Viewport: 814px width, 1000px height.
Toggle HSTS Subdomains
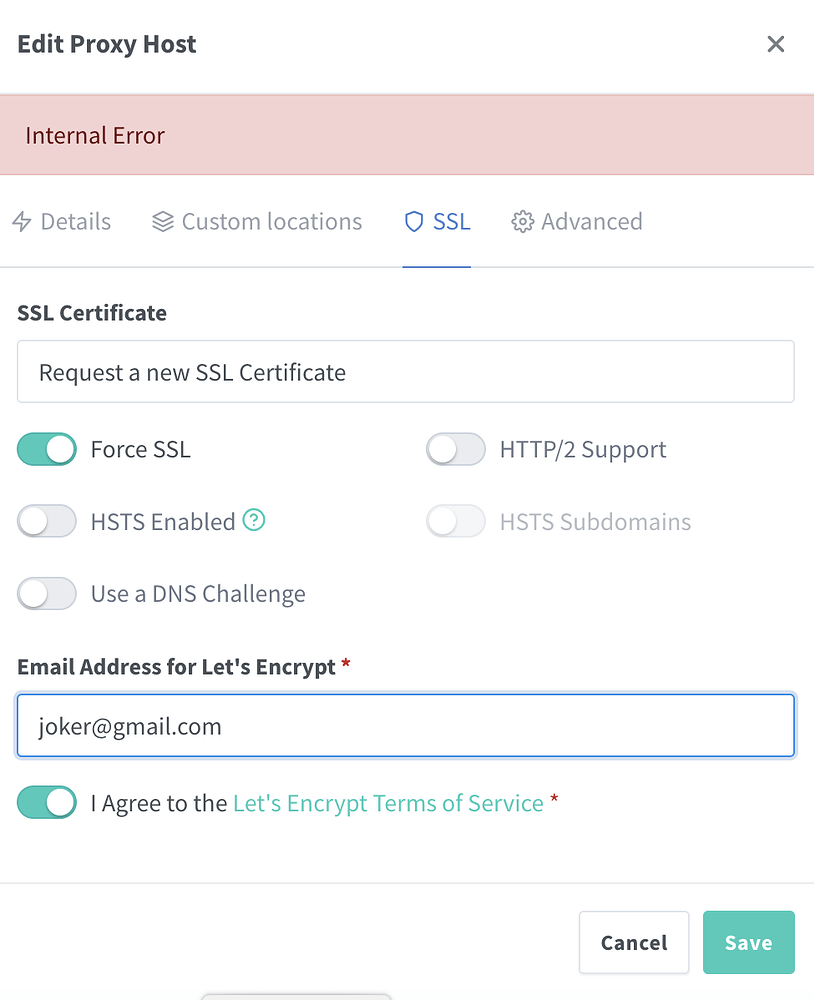coord(455,521)
